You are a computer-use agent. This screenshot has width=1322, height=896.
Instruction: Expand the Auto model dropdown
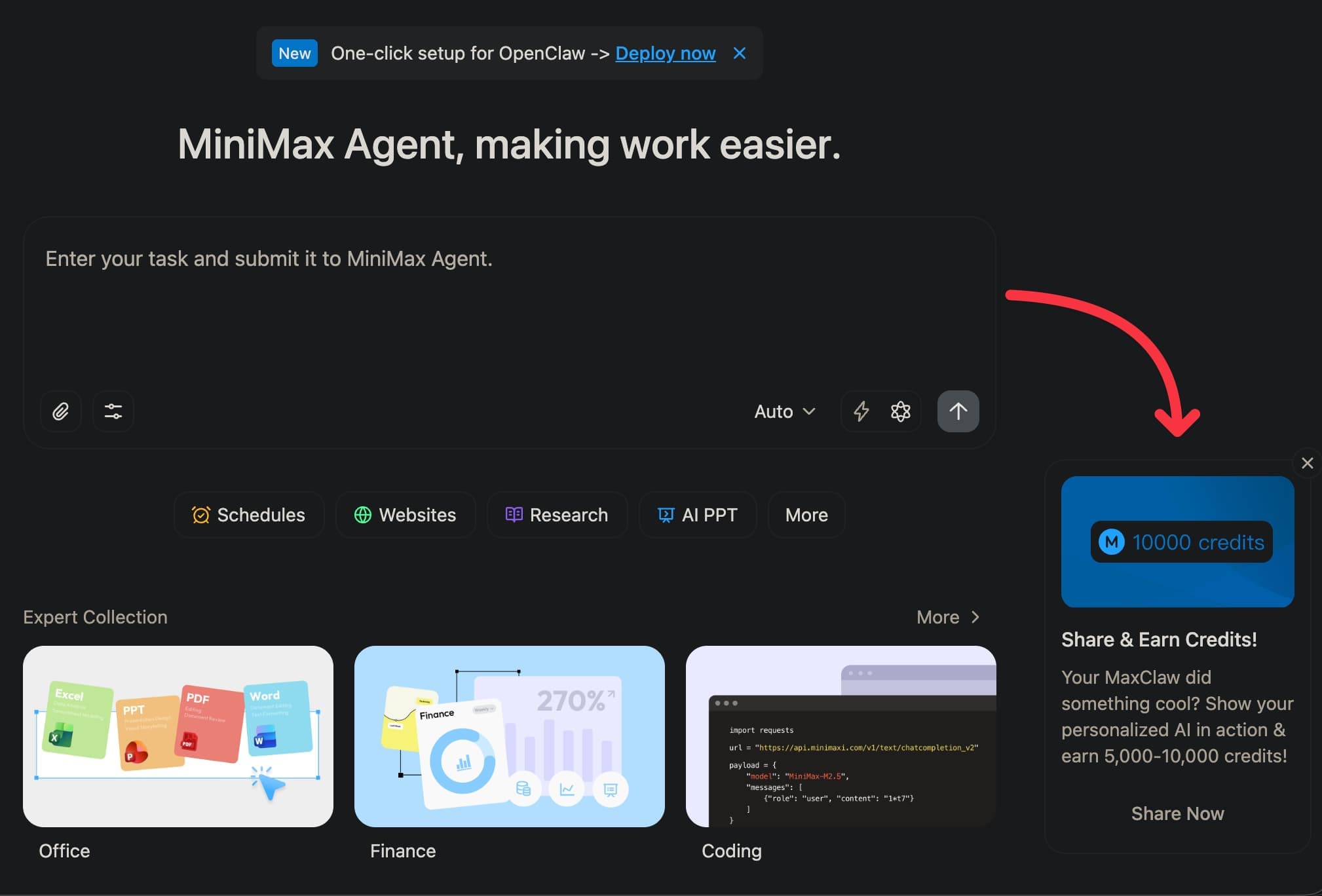point(784,411)
